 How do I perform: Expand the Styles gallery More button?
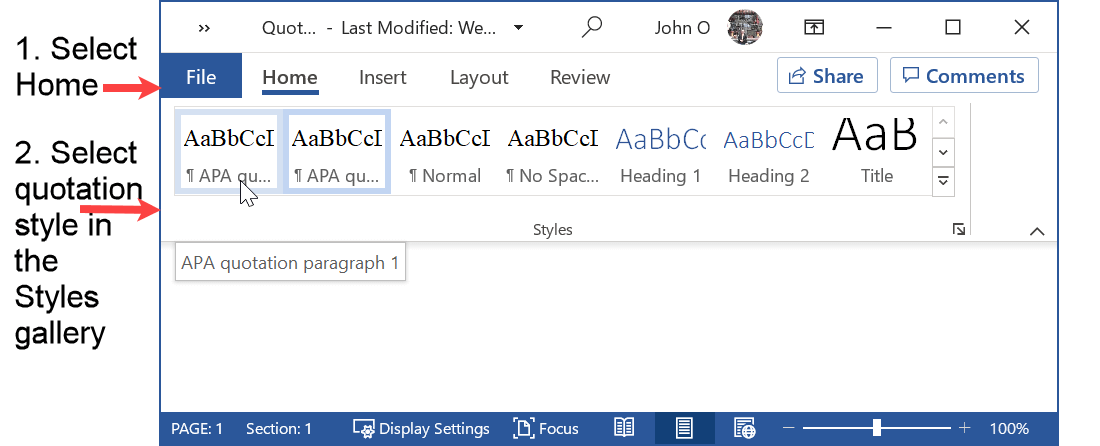pyautogui.click(x=944, y=182)
